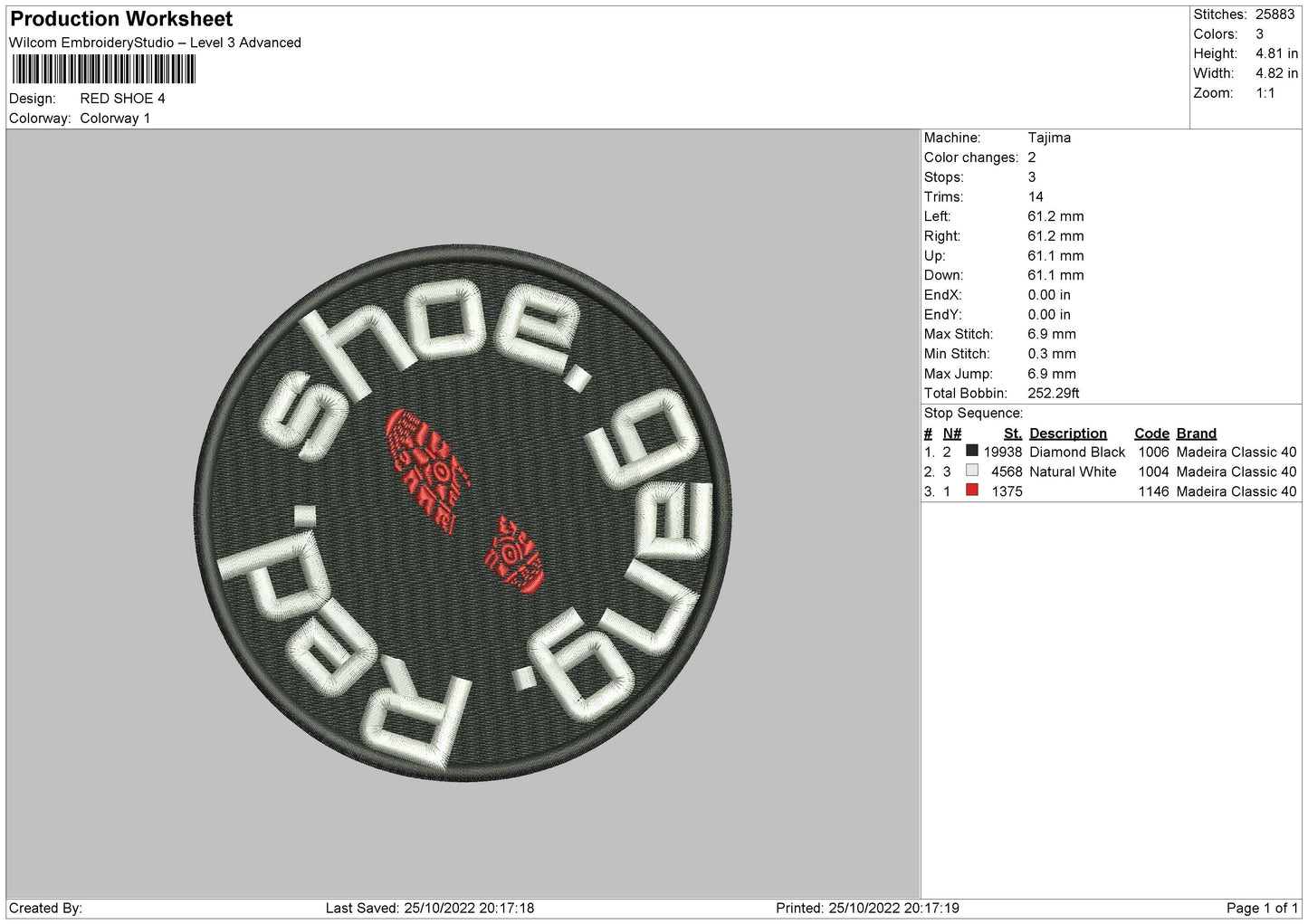Click the Max Stitch value '6.9 mm'
Viewport: 1308px width, 924px height.
1052,335
